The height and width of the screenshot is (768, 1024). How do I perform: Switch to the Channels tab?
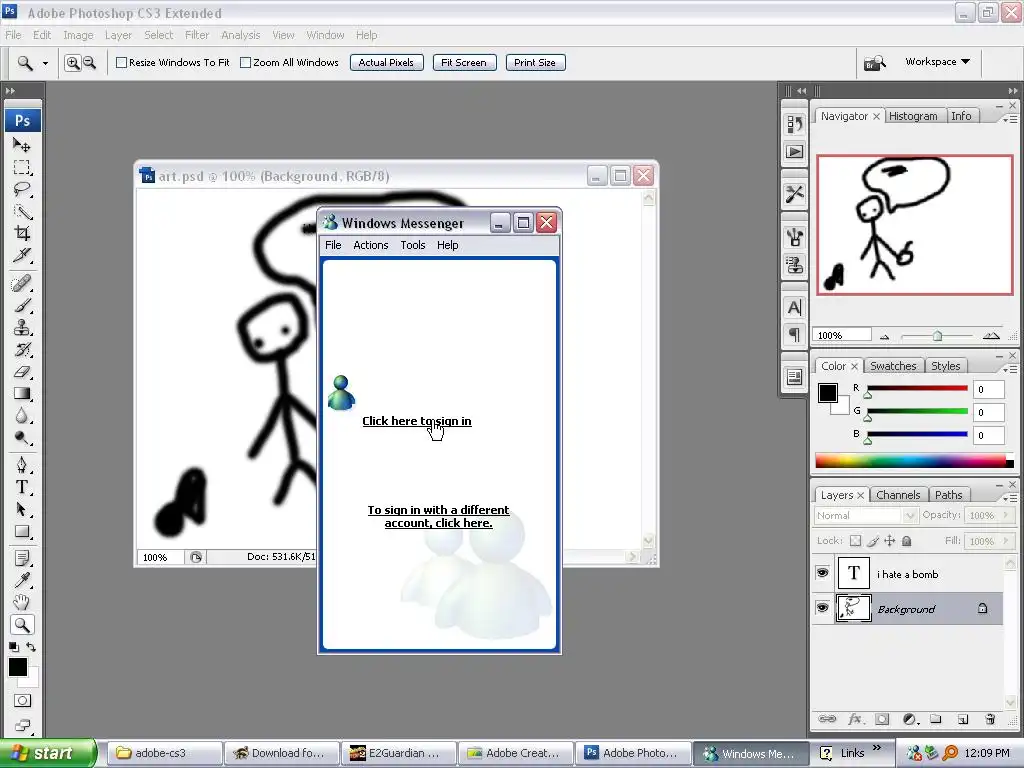(897, 495)
